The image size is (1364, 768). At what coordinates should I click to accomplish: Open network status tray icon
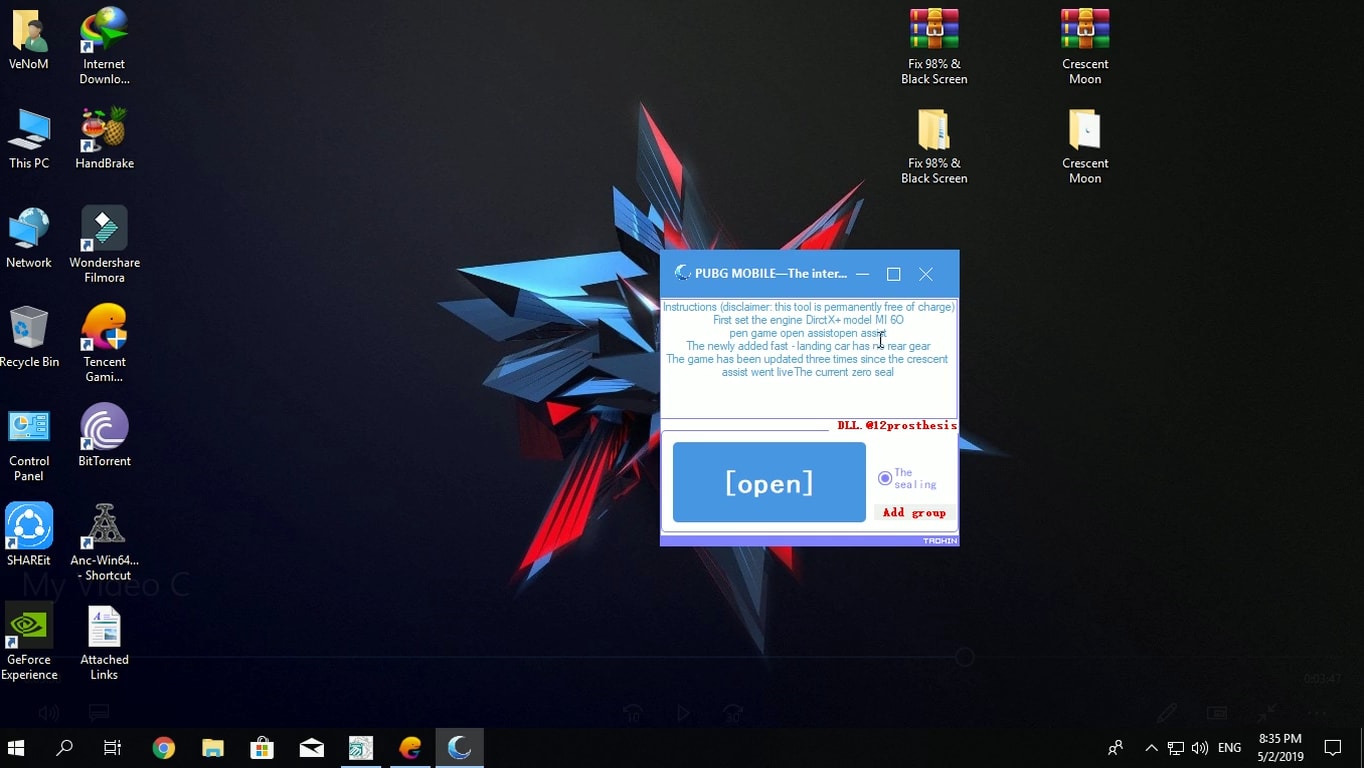pos(1176,748)
